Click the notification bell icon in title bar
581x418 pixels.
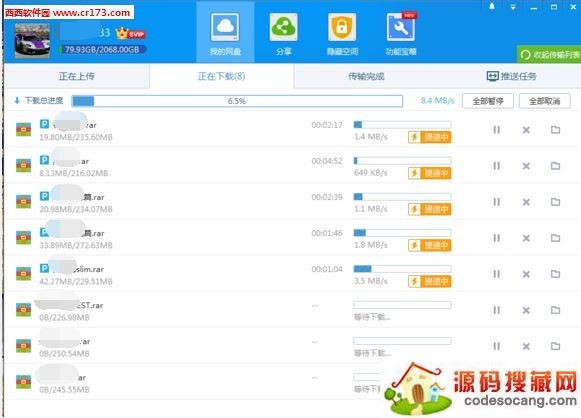[x=492, y=7]
